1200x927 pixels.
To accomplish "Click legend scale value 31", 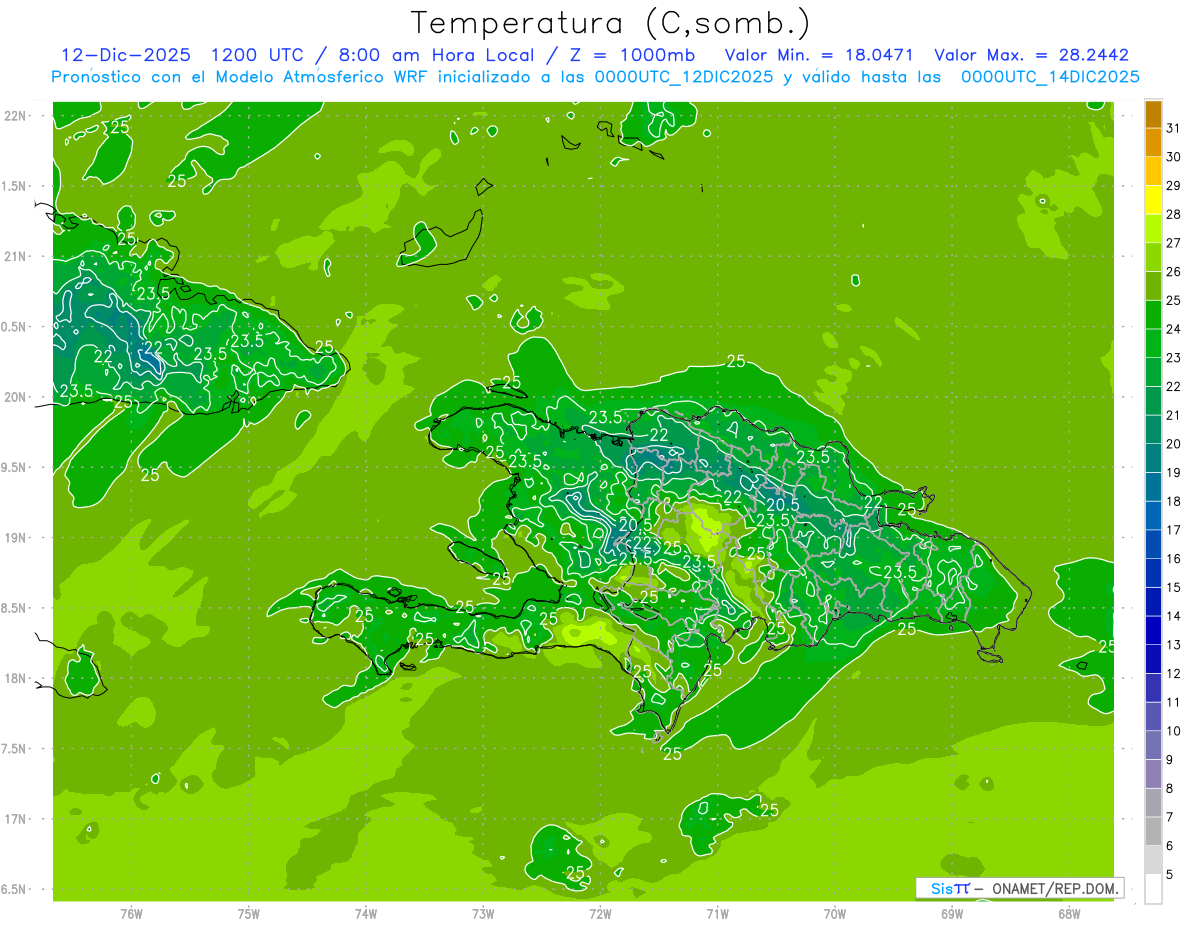I will point(1174,128).
